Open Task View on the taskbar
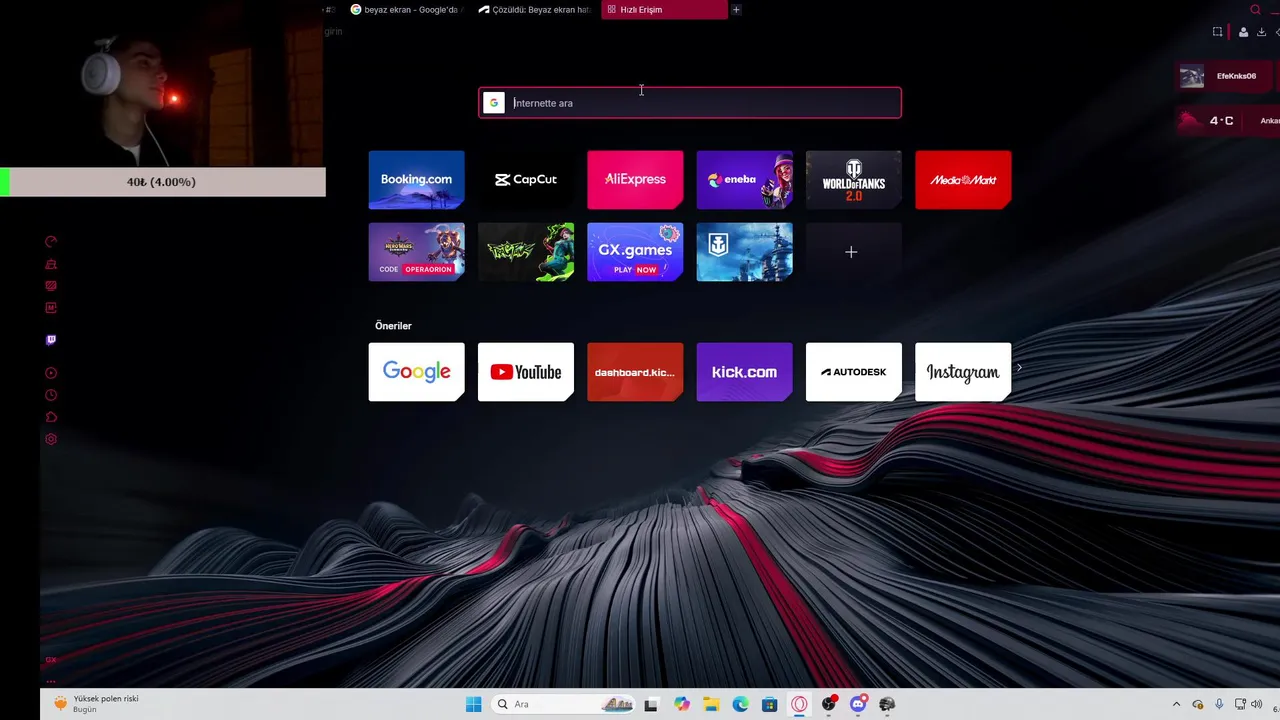This screenshot has height=720, width=1280. [651, 704]
